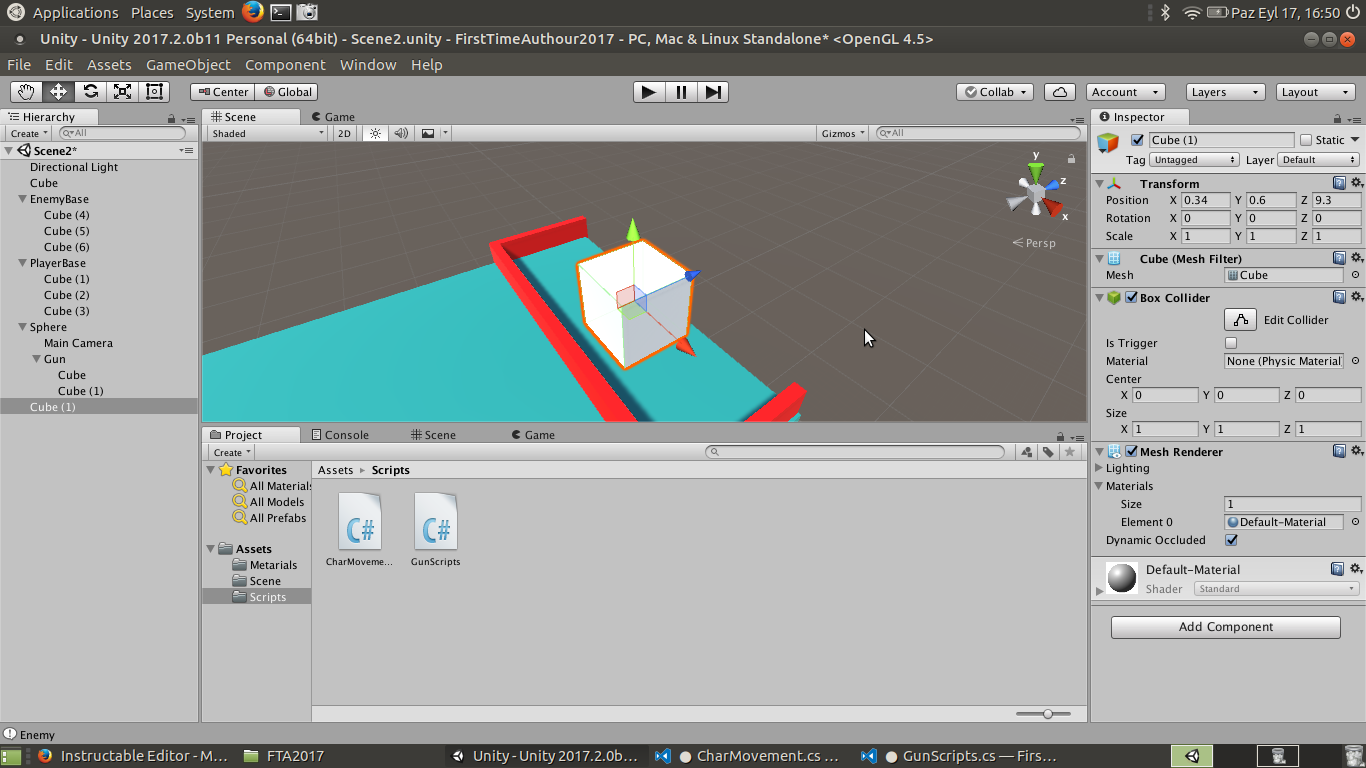The image size is (1366, 768).
Task: Select the Scale tool
Action: tap(123, 92)
